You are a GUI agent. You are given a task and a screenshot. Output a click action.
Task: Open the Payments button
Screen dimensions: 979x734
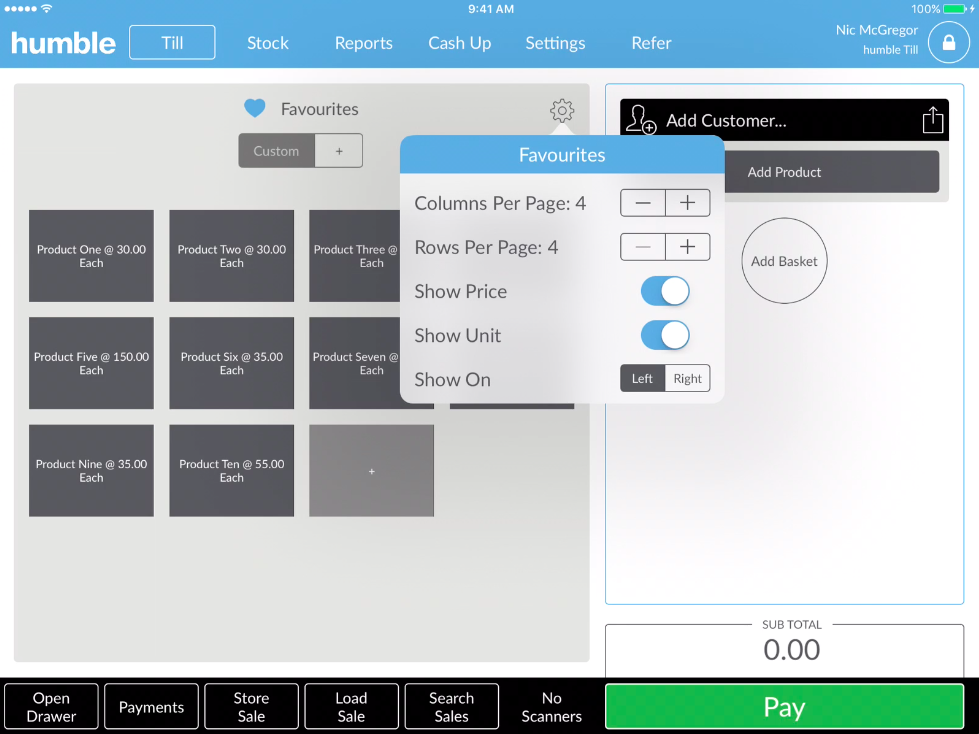tap(151, 707)
